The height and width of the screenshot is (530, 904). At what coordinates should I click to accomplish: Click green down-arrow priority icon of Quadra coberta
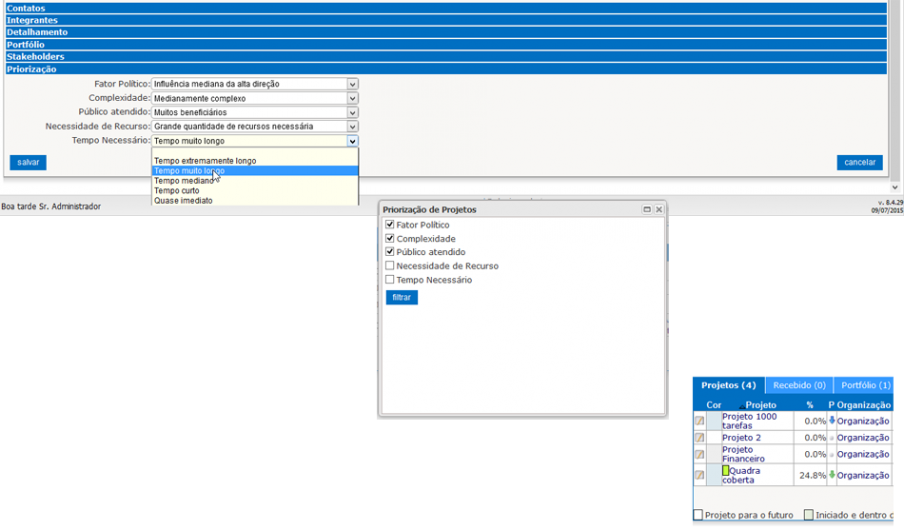click(x=831, y=475)
